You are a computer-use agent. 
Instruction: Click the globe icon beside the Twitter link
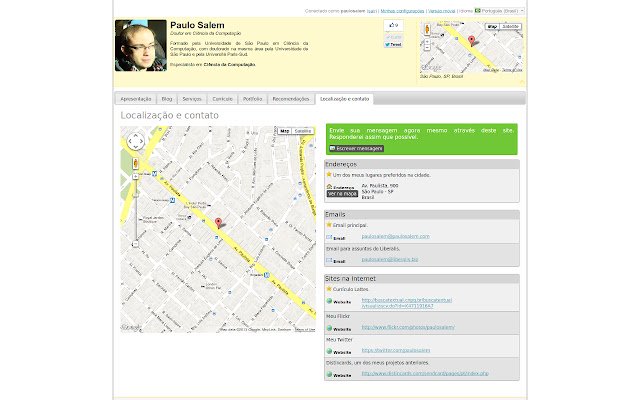pyautogui.click(x=329, y=351)
